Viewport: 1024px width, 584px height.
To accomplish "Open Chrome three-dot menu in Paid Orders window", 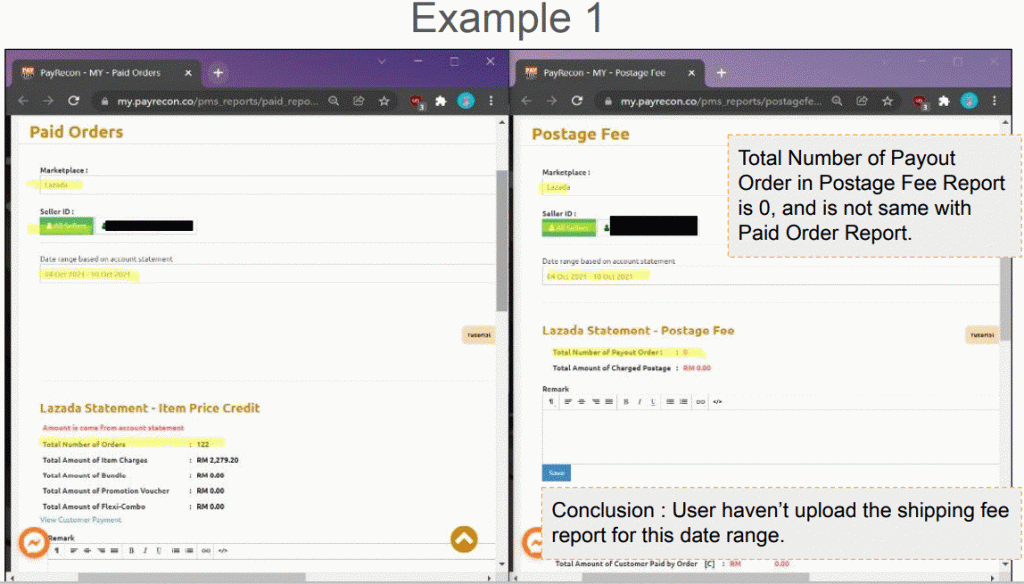I will coord(491,101).
